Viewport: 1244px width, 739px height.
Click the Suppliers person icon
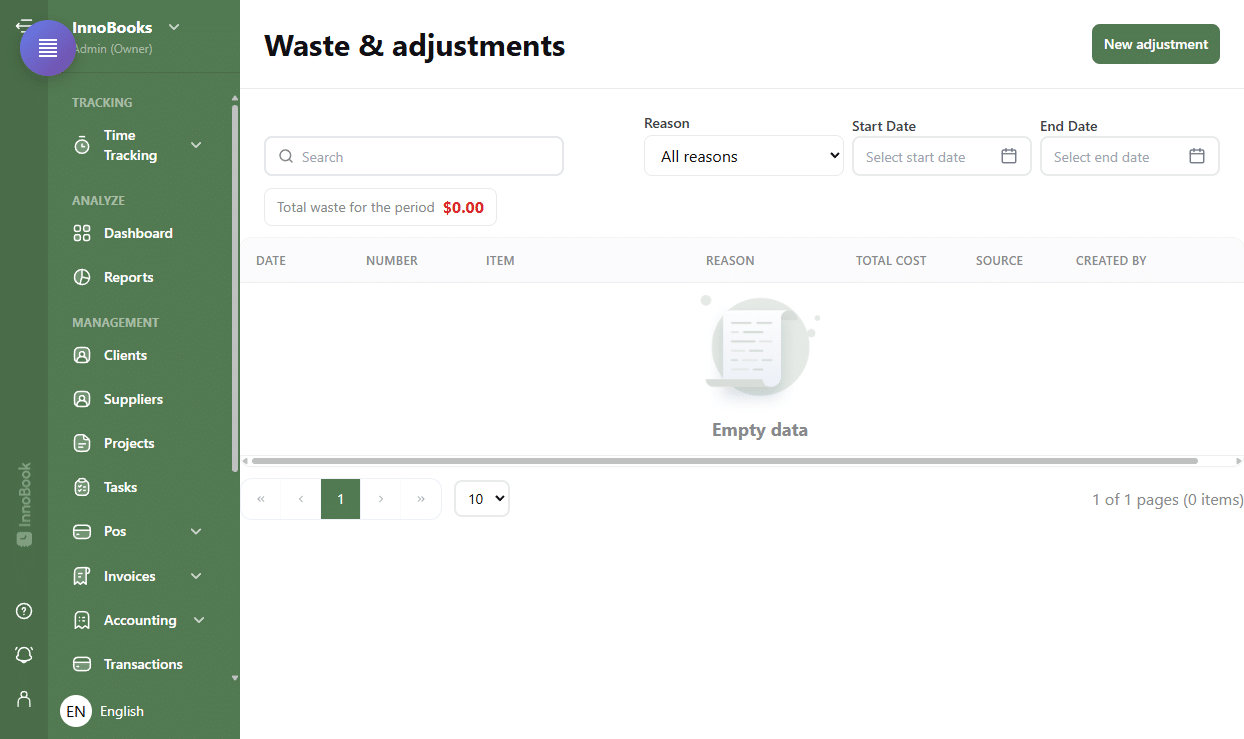82,399
